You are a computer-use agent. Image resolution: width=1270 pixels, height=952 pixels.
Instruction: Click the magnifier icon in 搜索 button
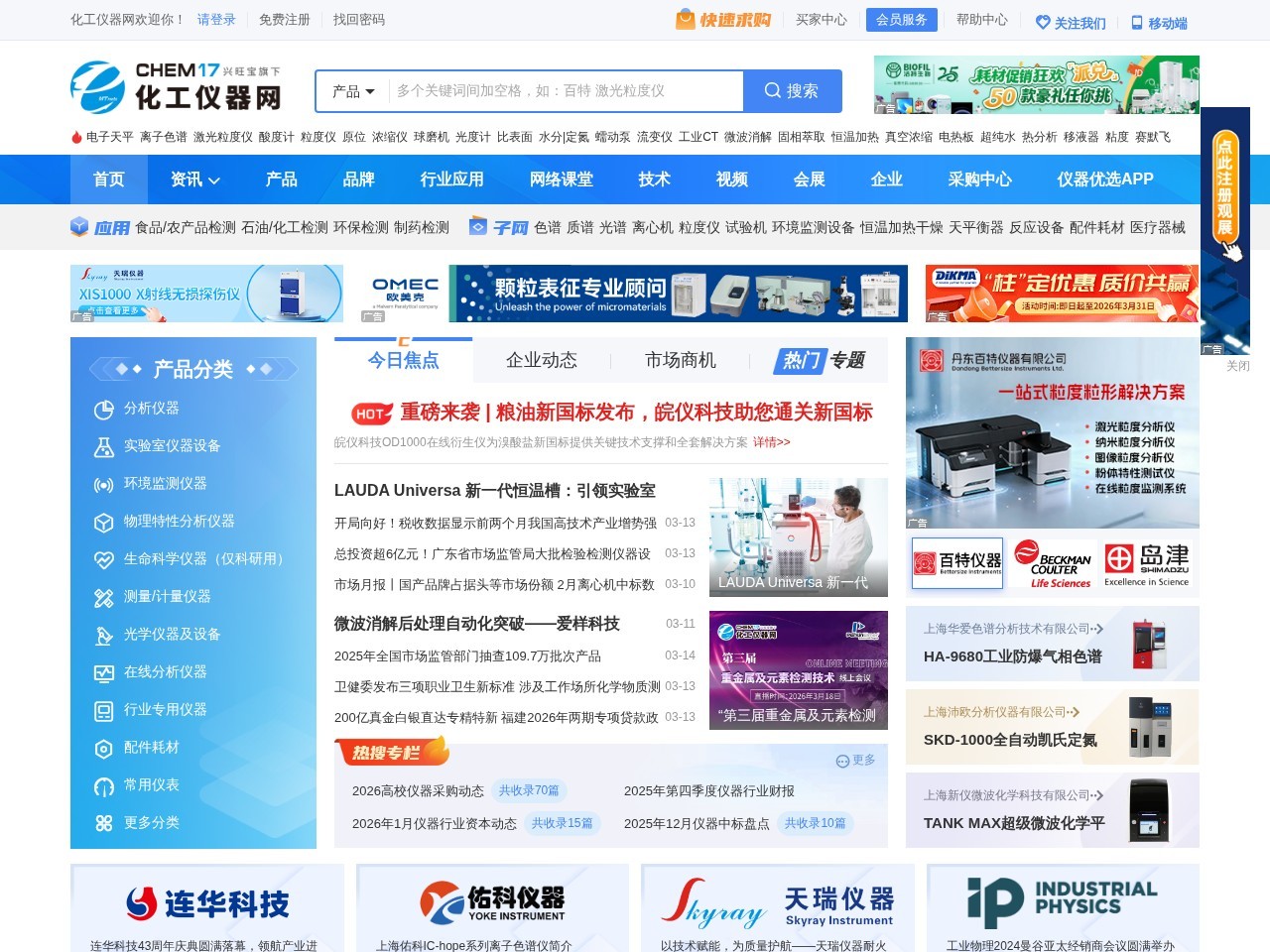[x=772, y=90]
